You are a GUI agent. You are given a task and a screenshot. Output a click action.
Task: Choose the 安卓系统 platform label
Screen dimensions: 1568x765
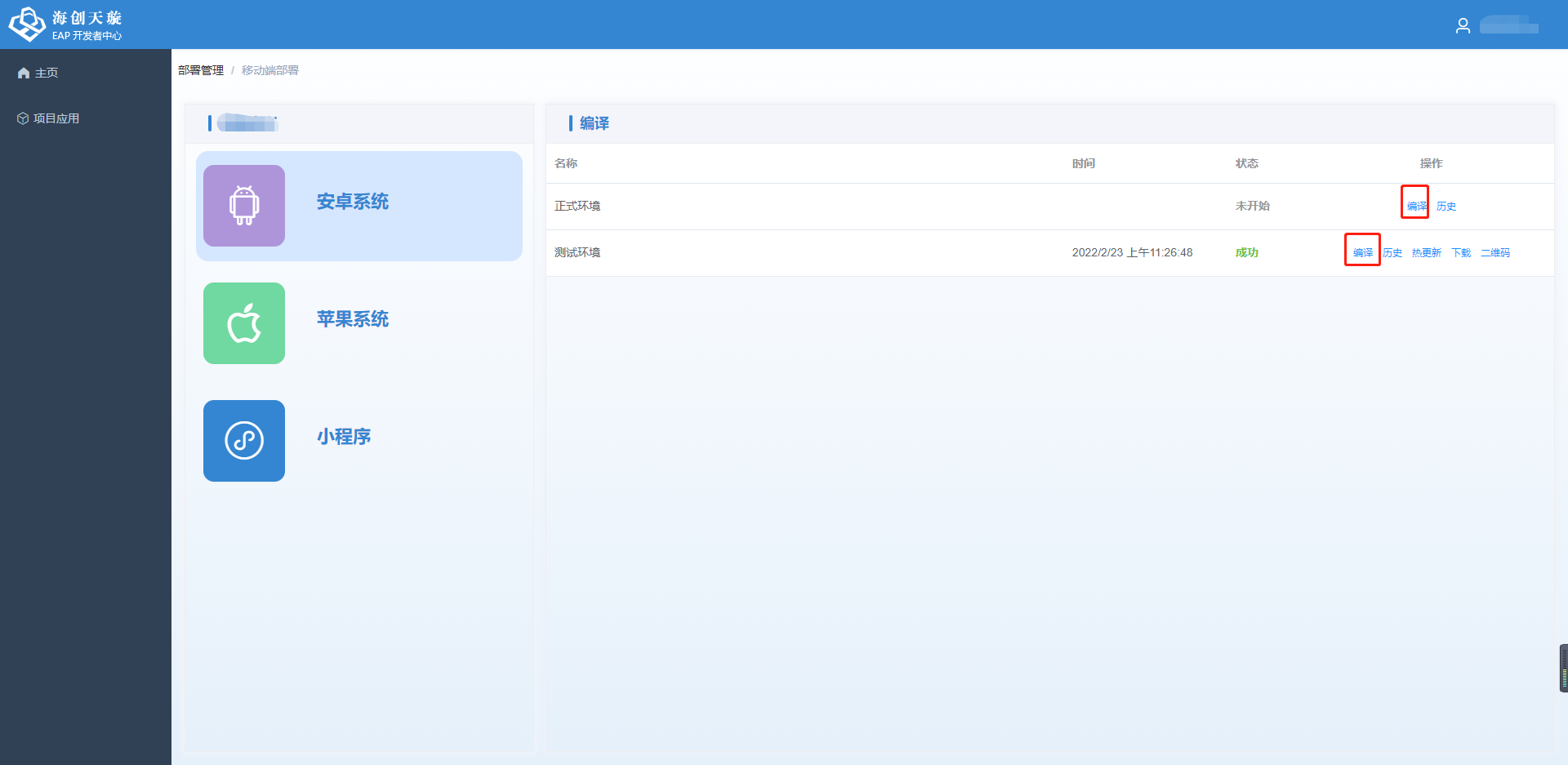(x=353, y=202)
